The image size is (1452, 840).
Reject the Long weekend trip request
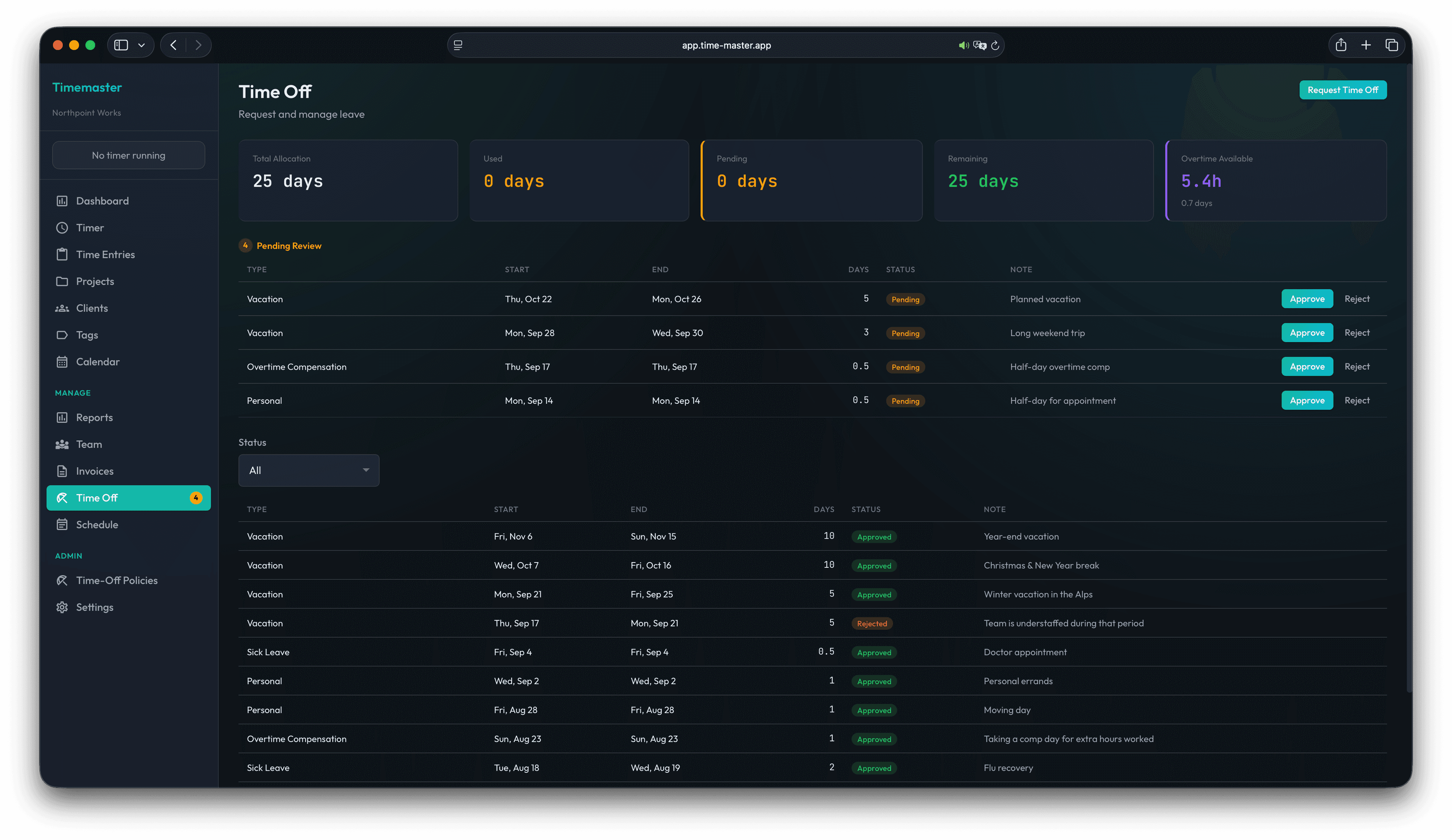[x=1356, y=332]
